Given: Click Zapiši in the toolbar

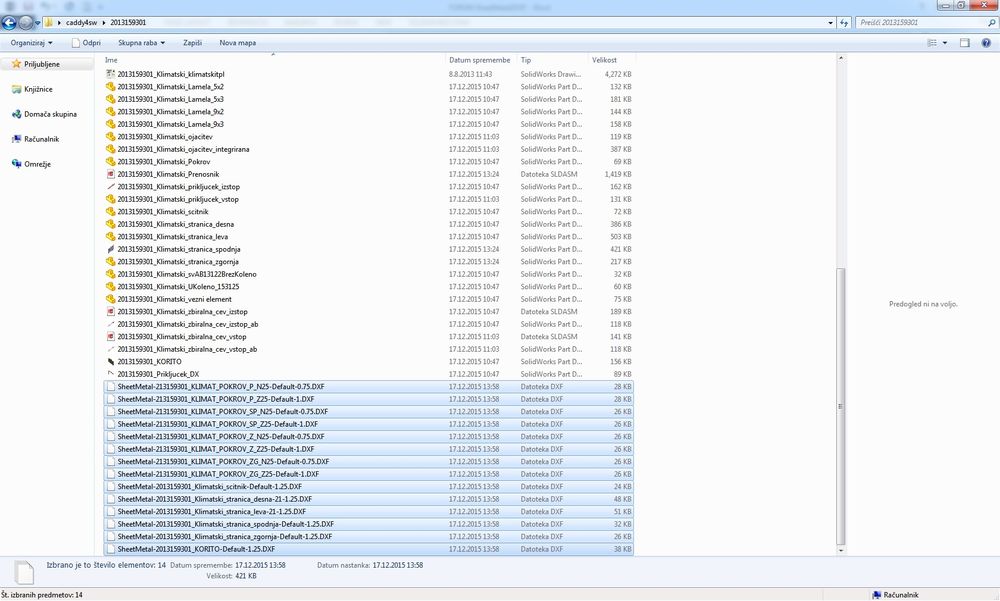Looking at the screenshot, I should (193, 43).
